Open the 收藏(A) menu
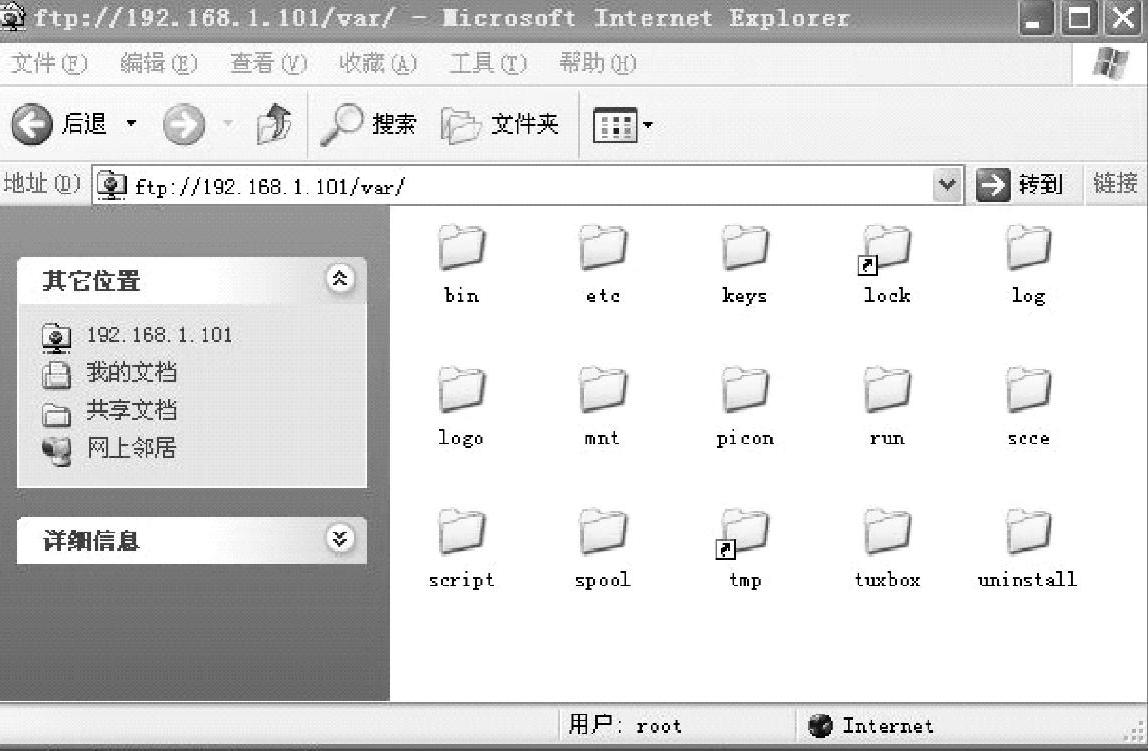This screenshot has width=1148, height=751. [x=377, y=64]
